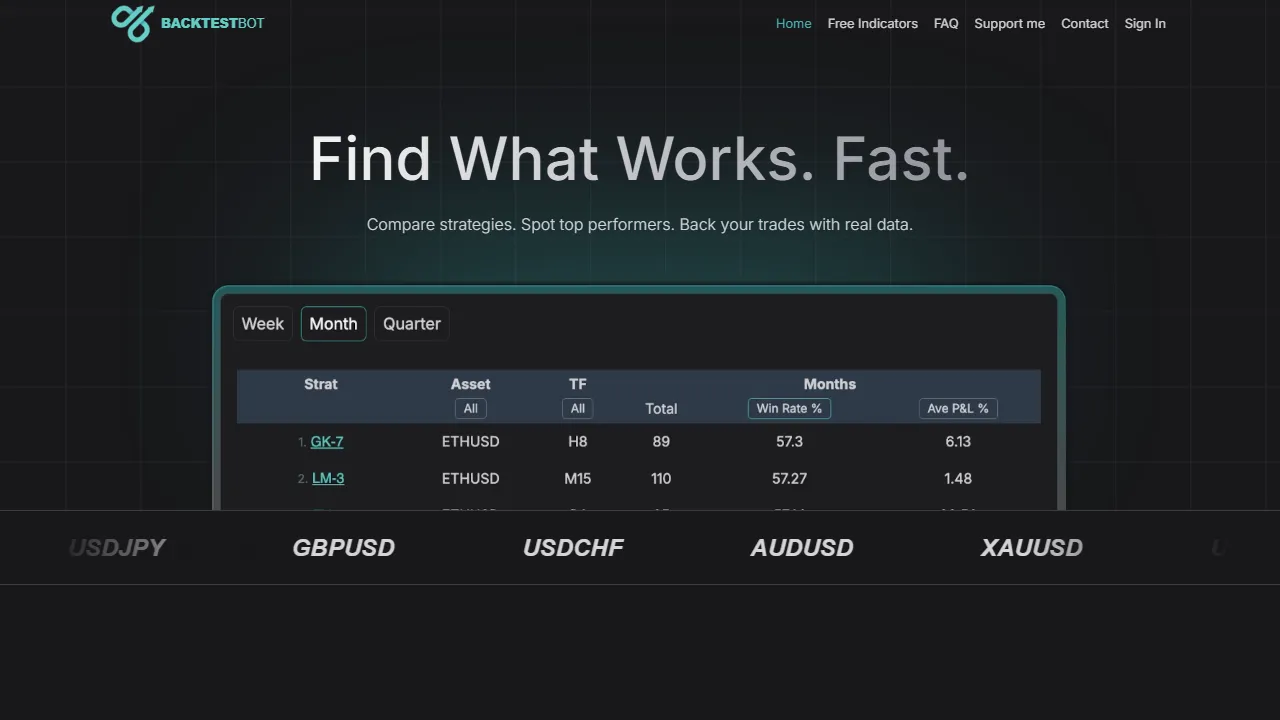
Task: Switch to the Week view
Action: tap(262, 323)
